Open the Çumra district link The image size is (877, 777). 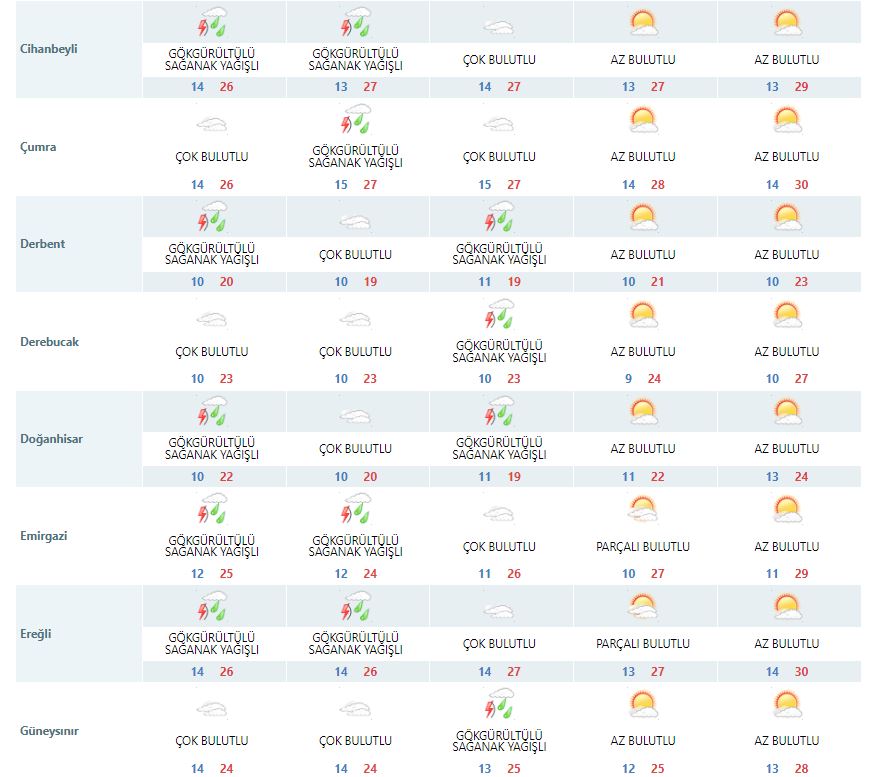click(x=39, y=147)
